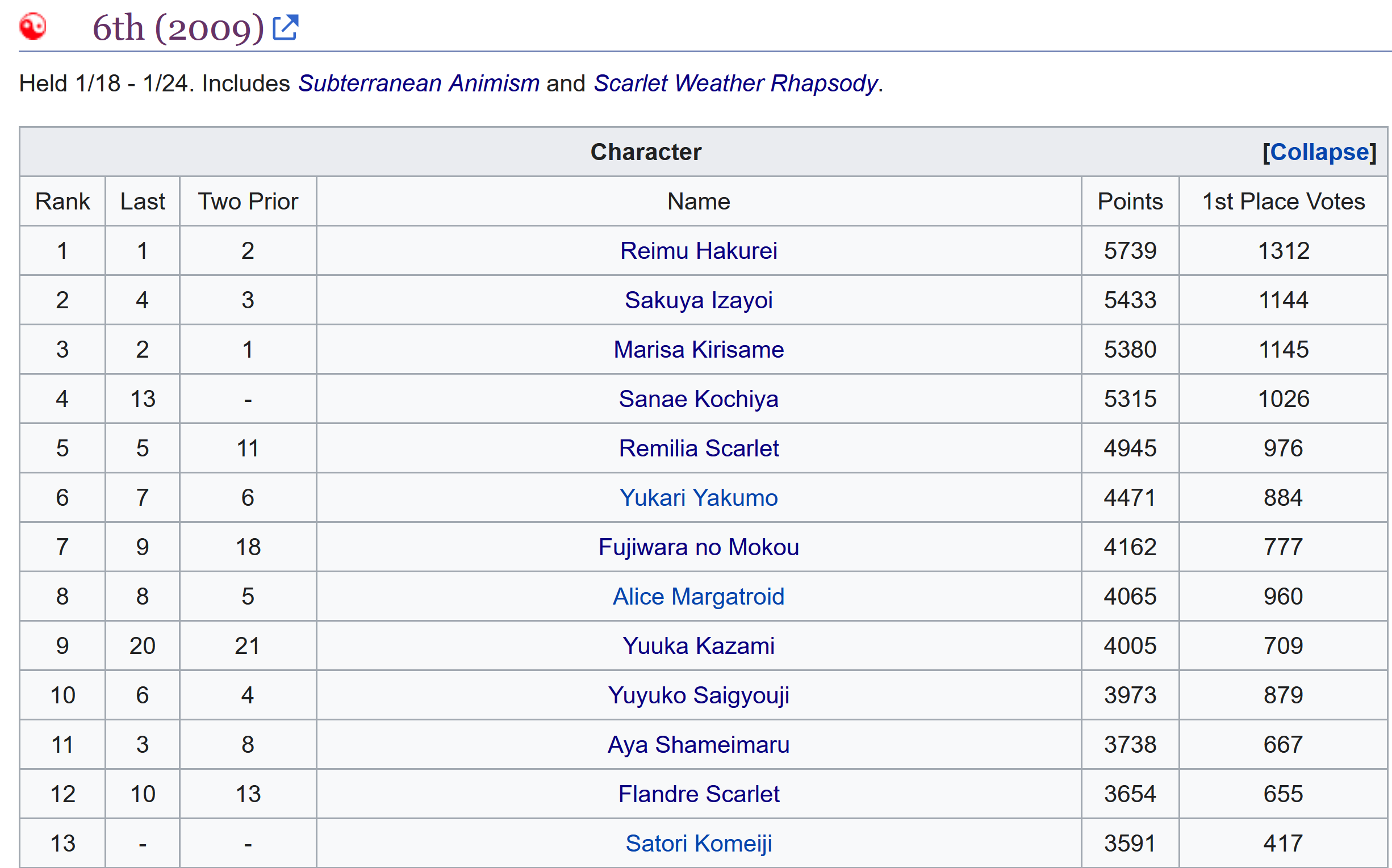Open Reimu Hakurei character page
The image size is (1392, 868).
click(x=699, y=251)
